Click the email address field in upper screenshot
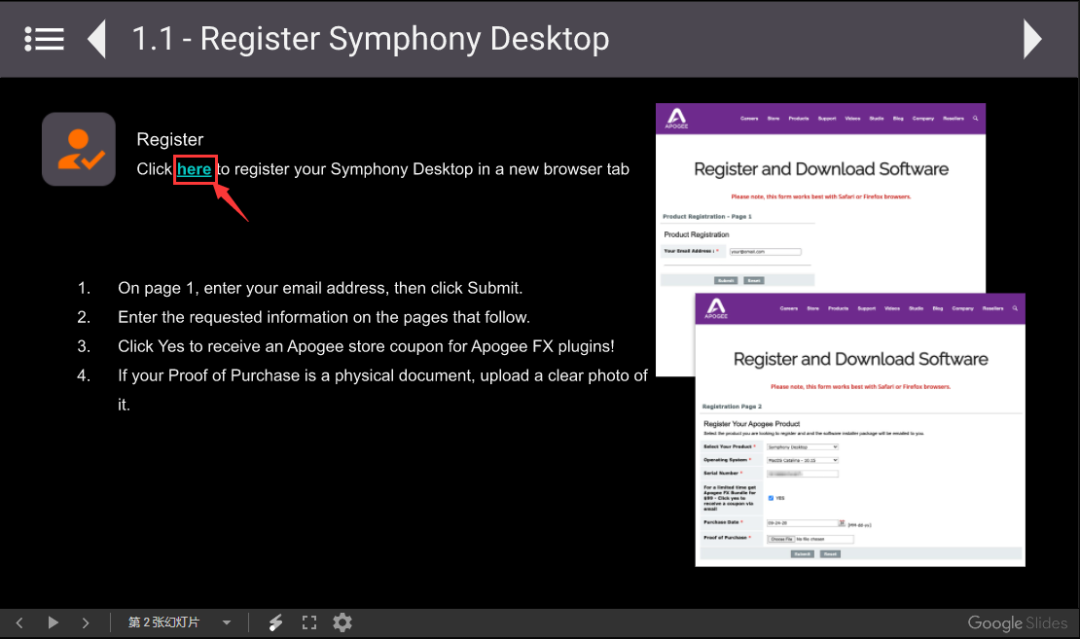This screenshot has height=639, width=1080. (765, 252)
